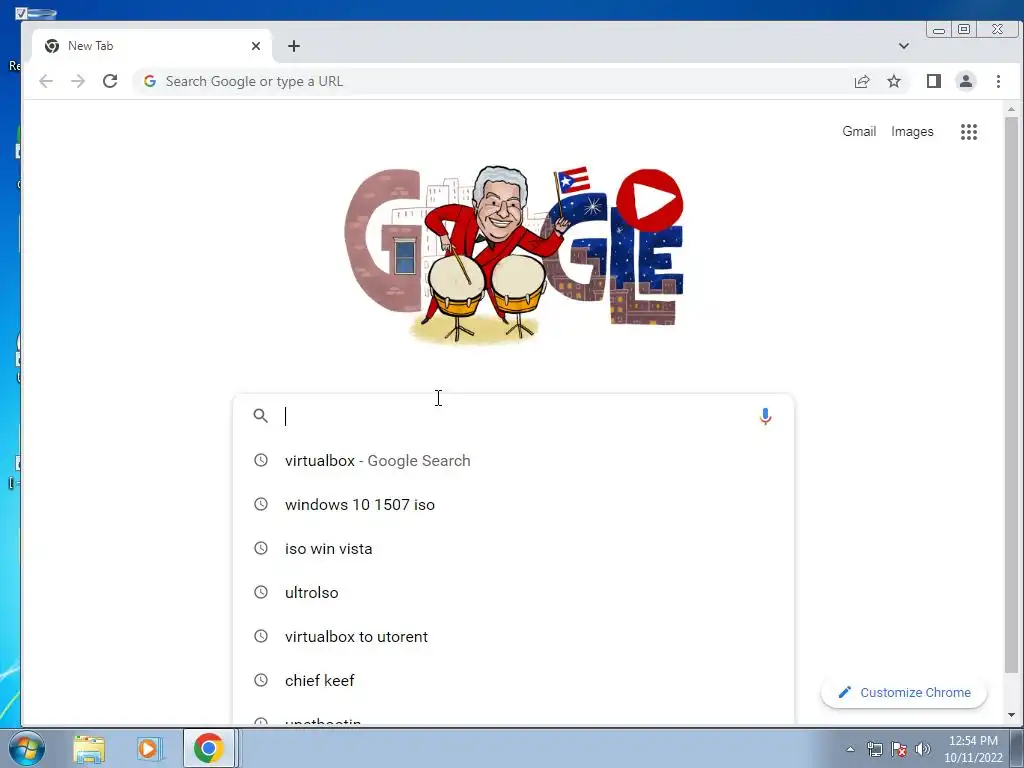Viewport: 1024px width, 768px height.
Task: Open Windows Media Player from the taskbar
Action: point(149,748)
